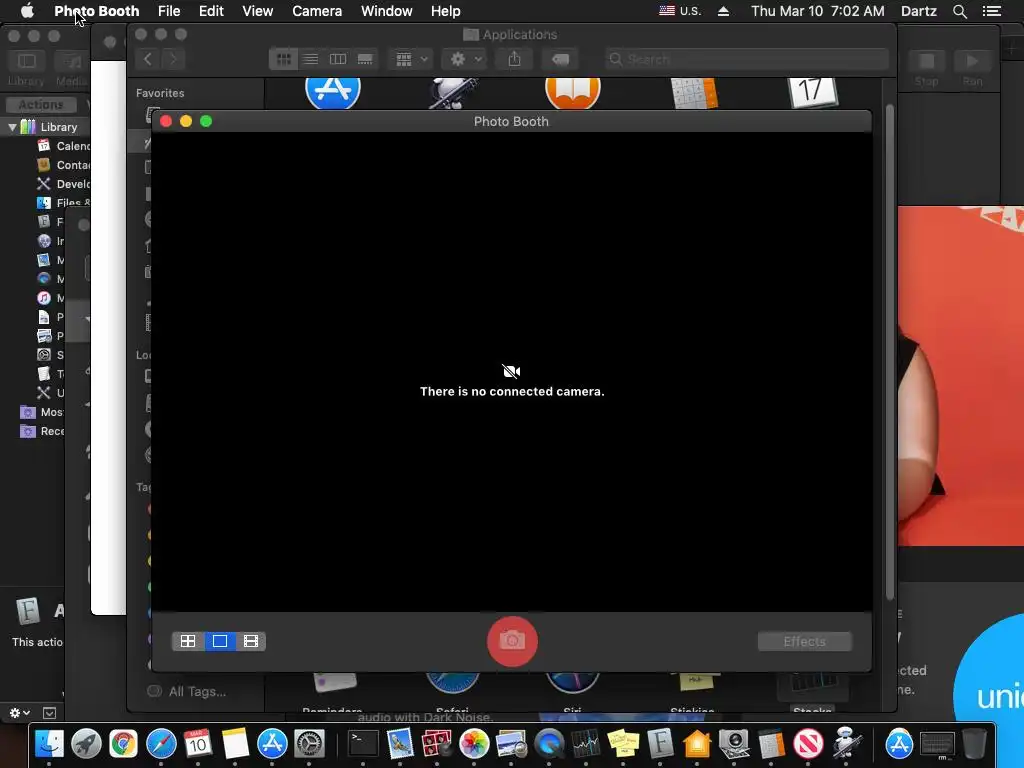The width and height of the screenshot is (1024, 768).
Task: Click the Finder share button
Action: pyautogui.click(x=515, y=59)
